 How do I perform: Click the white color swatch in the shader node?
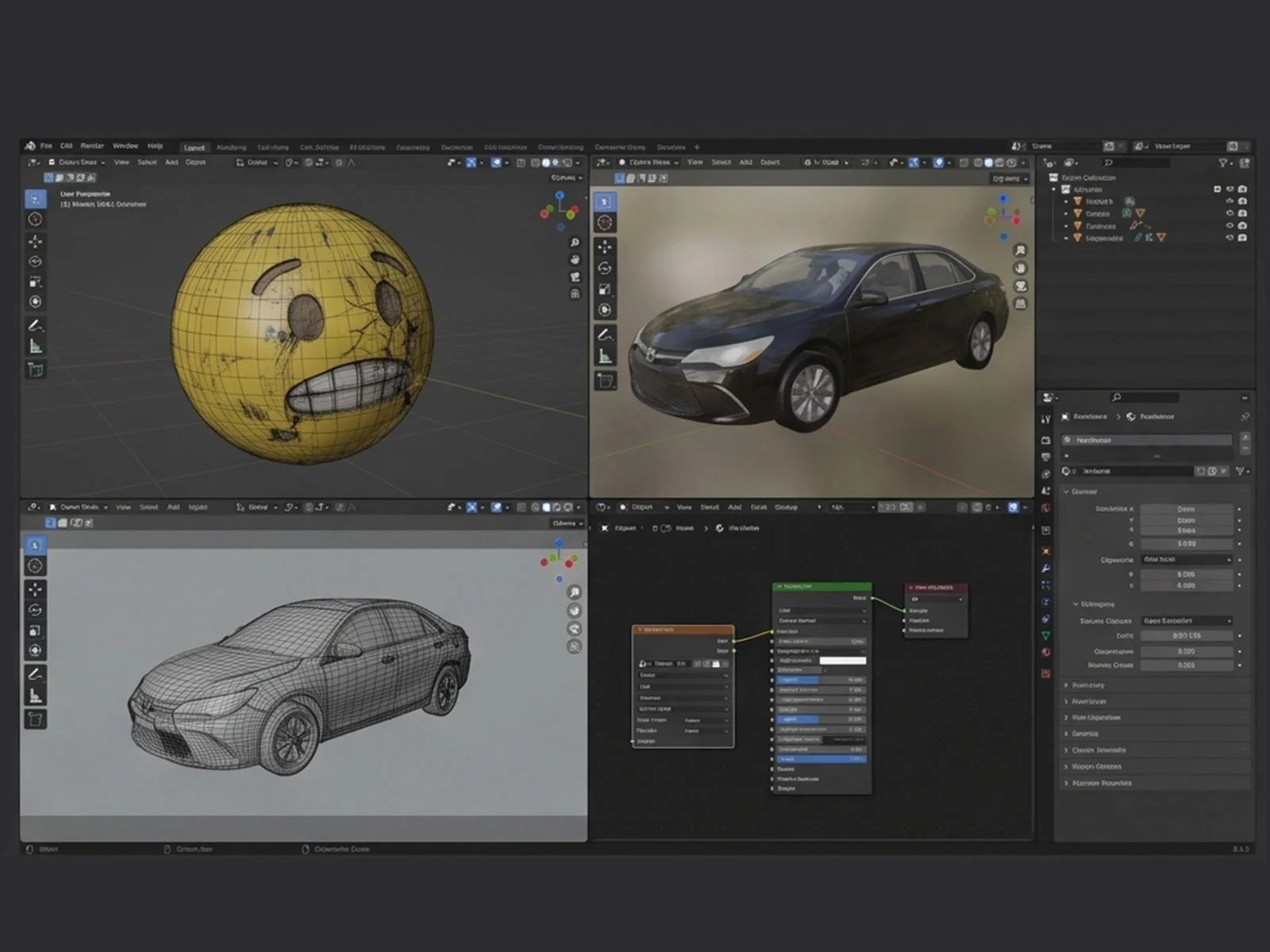coord(842,660)
